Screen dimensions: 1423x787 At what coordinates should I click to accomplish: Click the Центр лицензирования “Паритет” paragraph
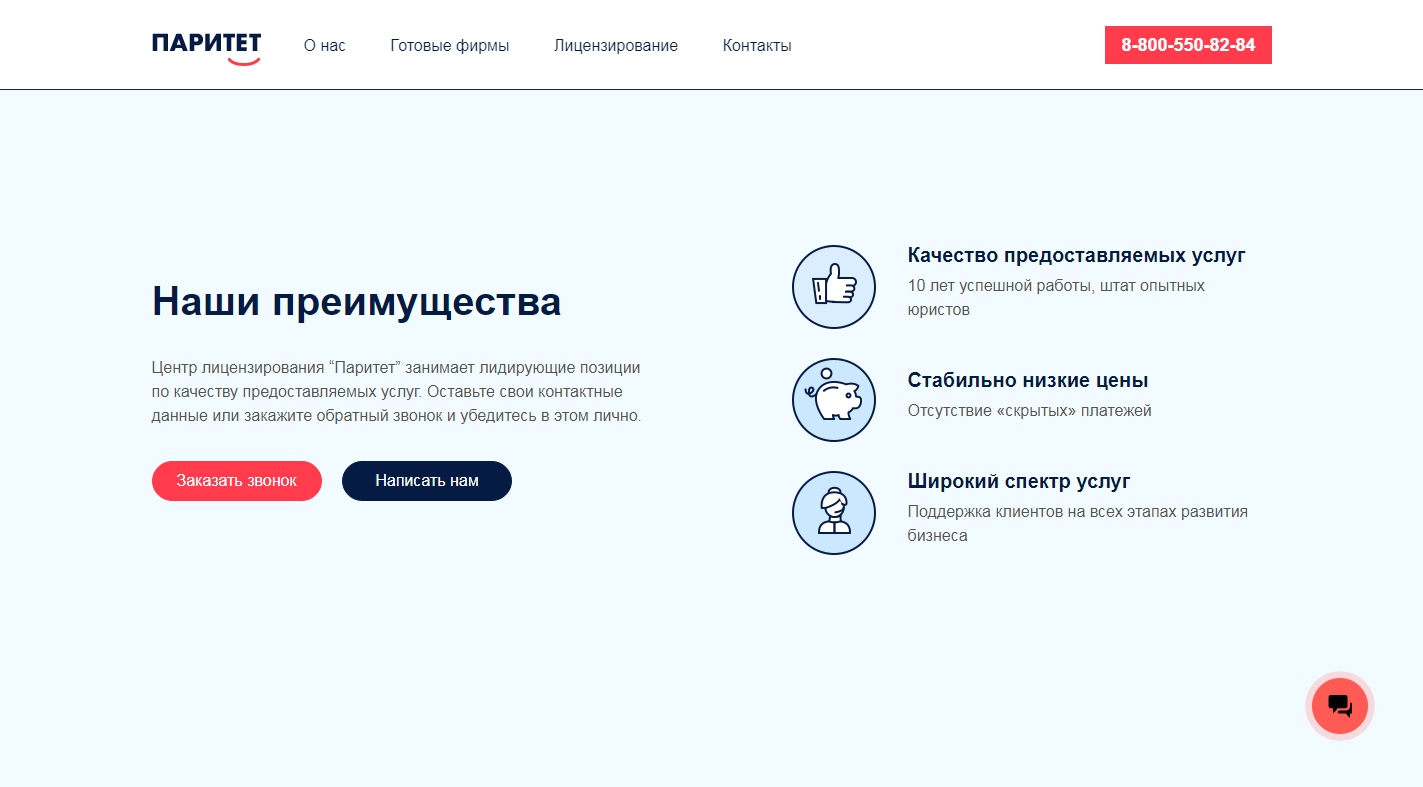397,392
